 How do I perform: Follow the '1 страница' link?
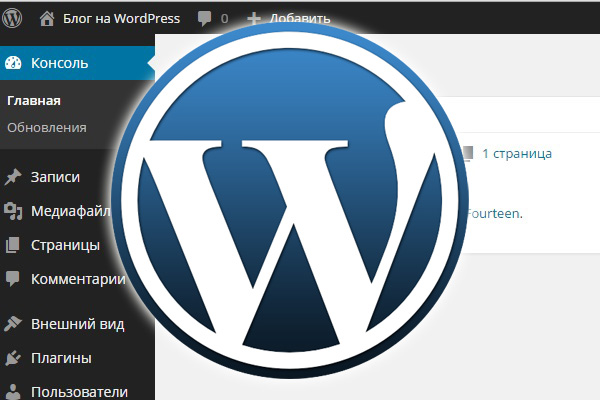(x=517, y=153)
